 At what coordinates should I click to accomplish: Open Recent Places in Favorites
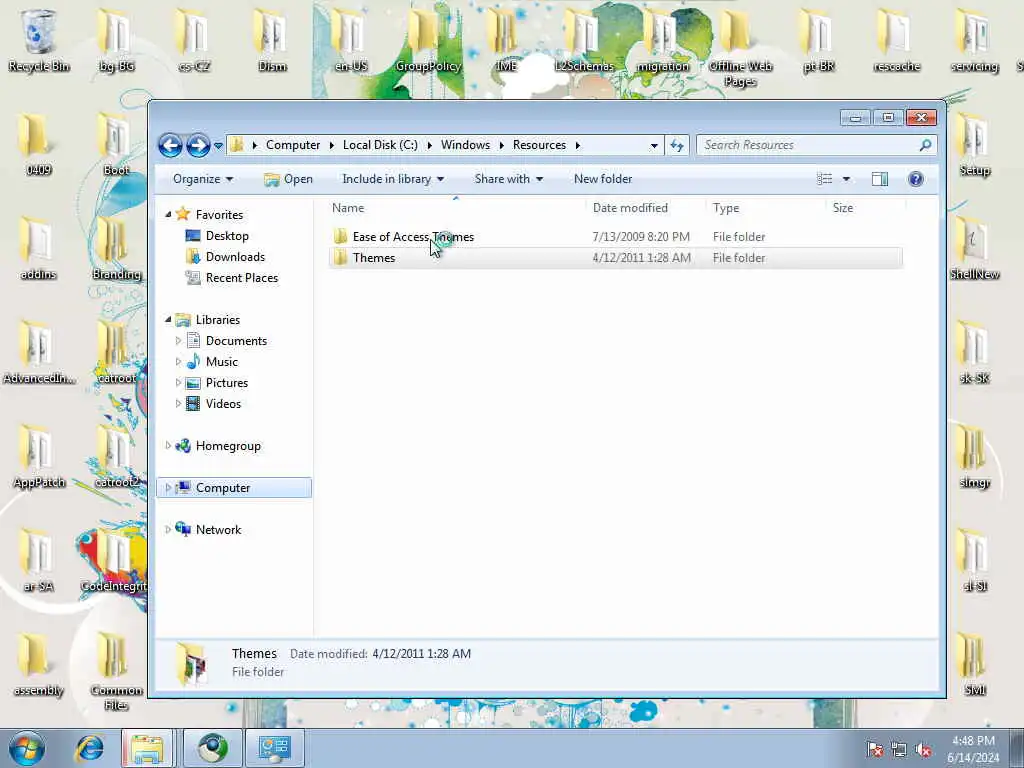[242, 278]
